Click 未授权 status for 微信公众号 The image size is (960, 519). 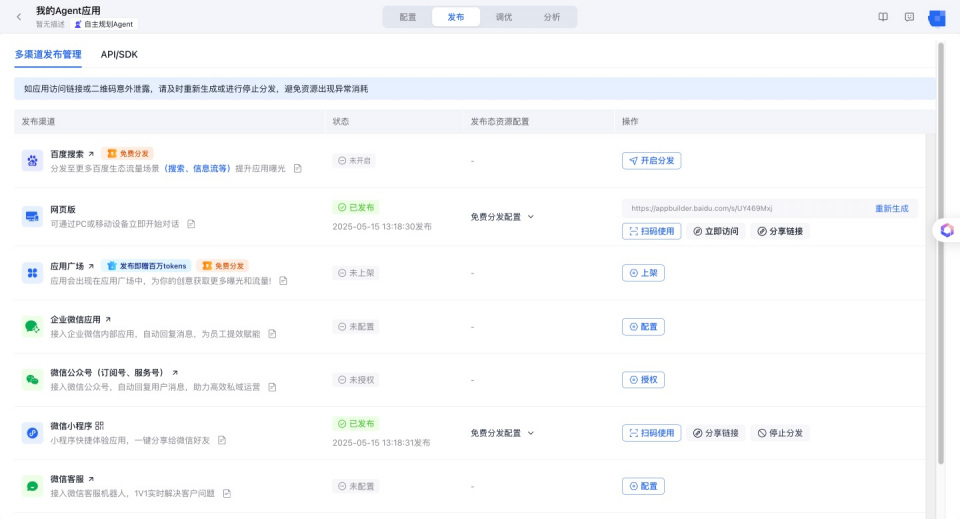pyautogui.click(x=356, y=380)
